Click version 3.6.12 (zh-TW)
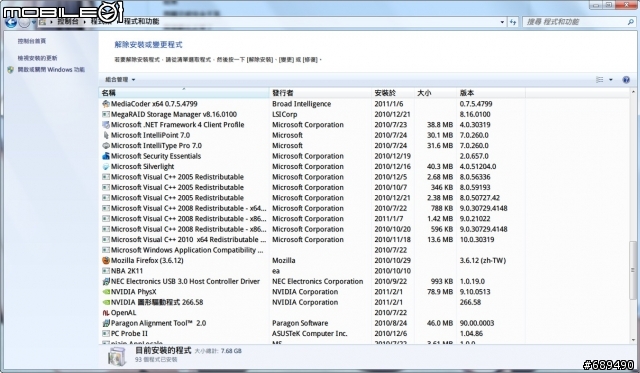The width and height of the screenshot is (640, 373). point(482,260)
